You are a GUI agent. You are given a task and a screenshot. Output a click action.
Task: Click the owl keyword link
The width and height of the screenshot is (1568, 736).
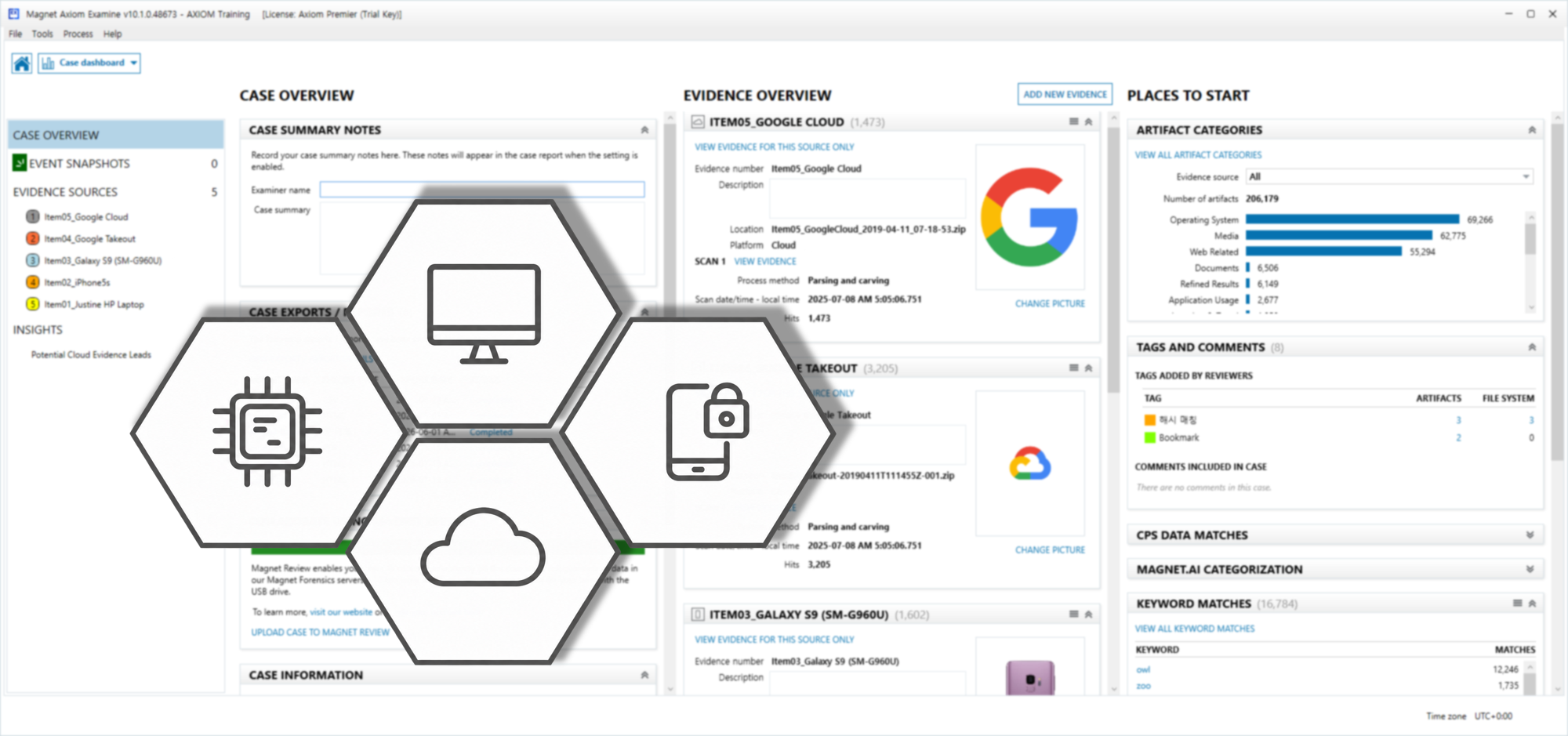click(1143, 670)
